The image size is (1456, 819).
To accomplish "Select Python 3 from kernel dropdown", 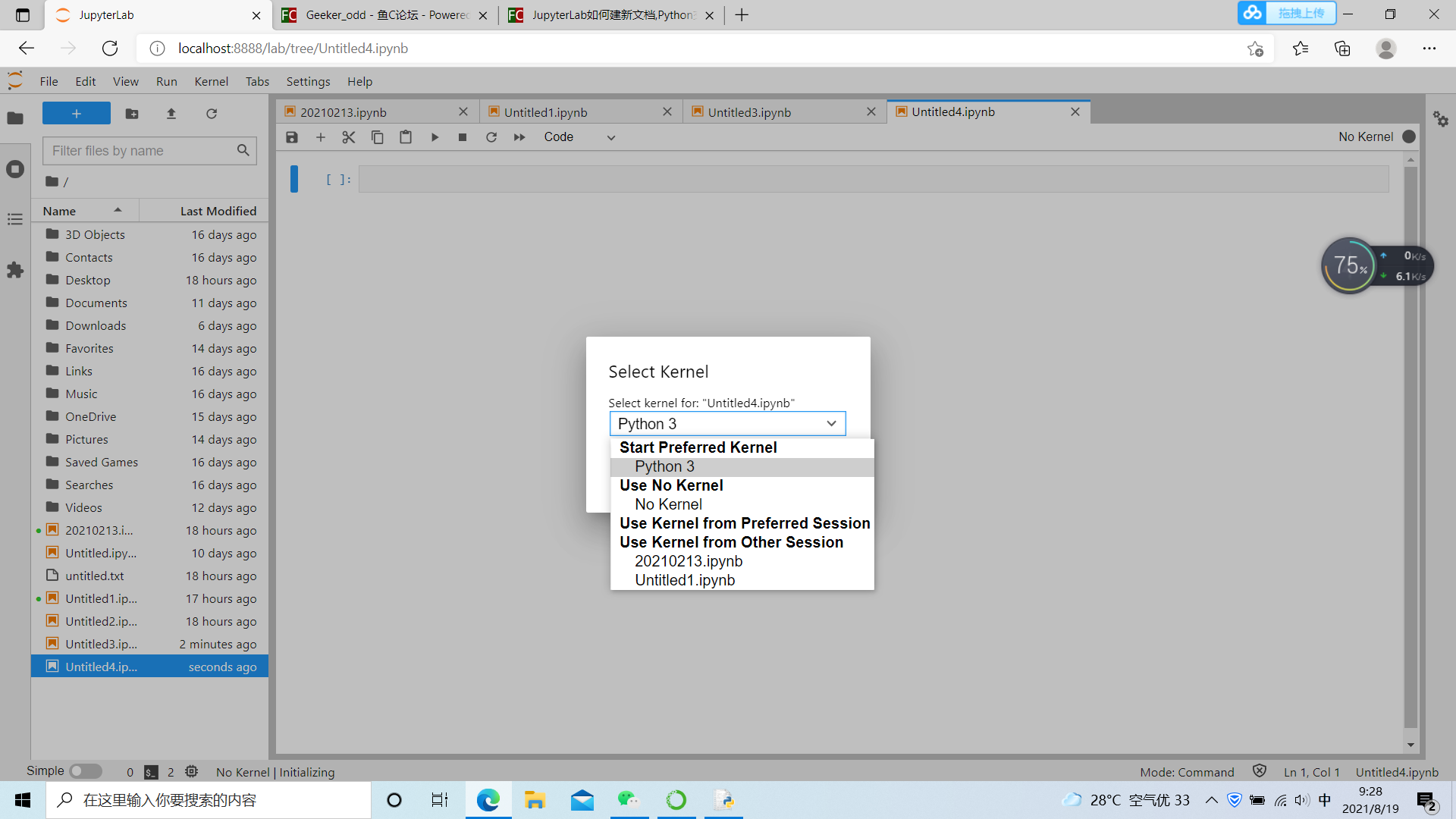I will [665, 466].
